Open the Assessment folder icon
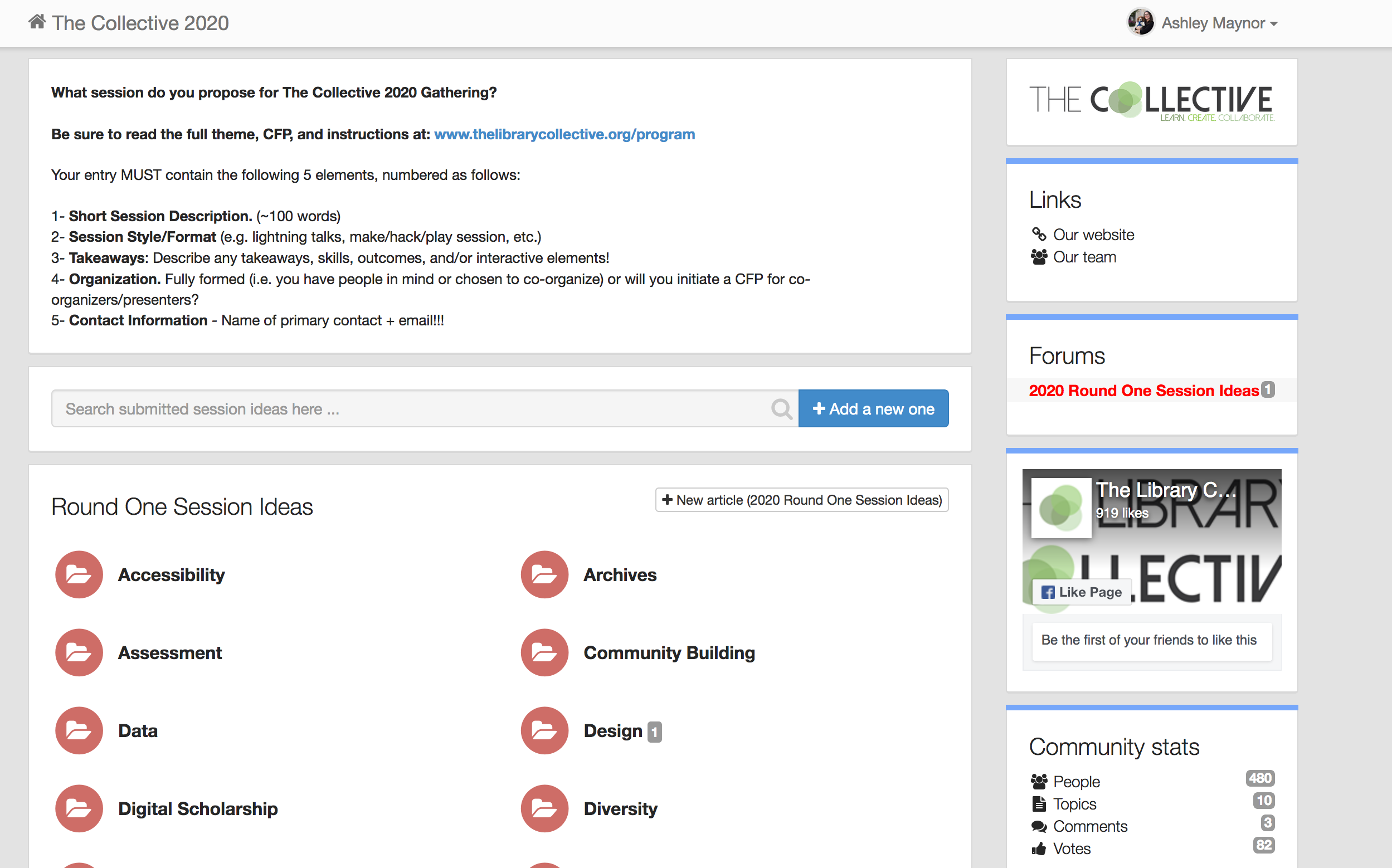The width and height of the screenshot is (1392, 868). [79, 653]
